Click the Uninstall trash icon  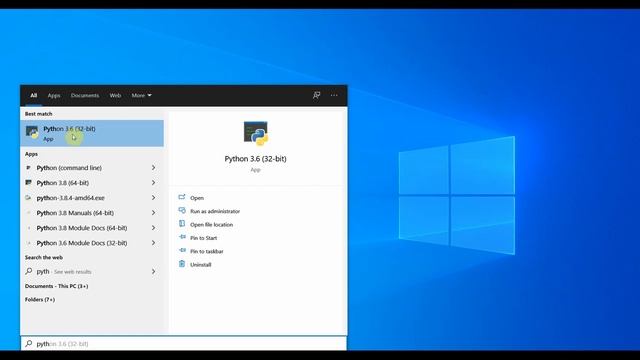[x=182, y=264]
